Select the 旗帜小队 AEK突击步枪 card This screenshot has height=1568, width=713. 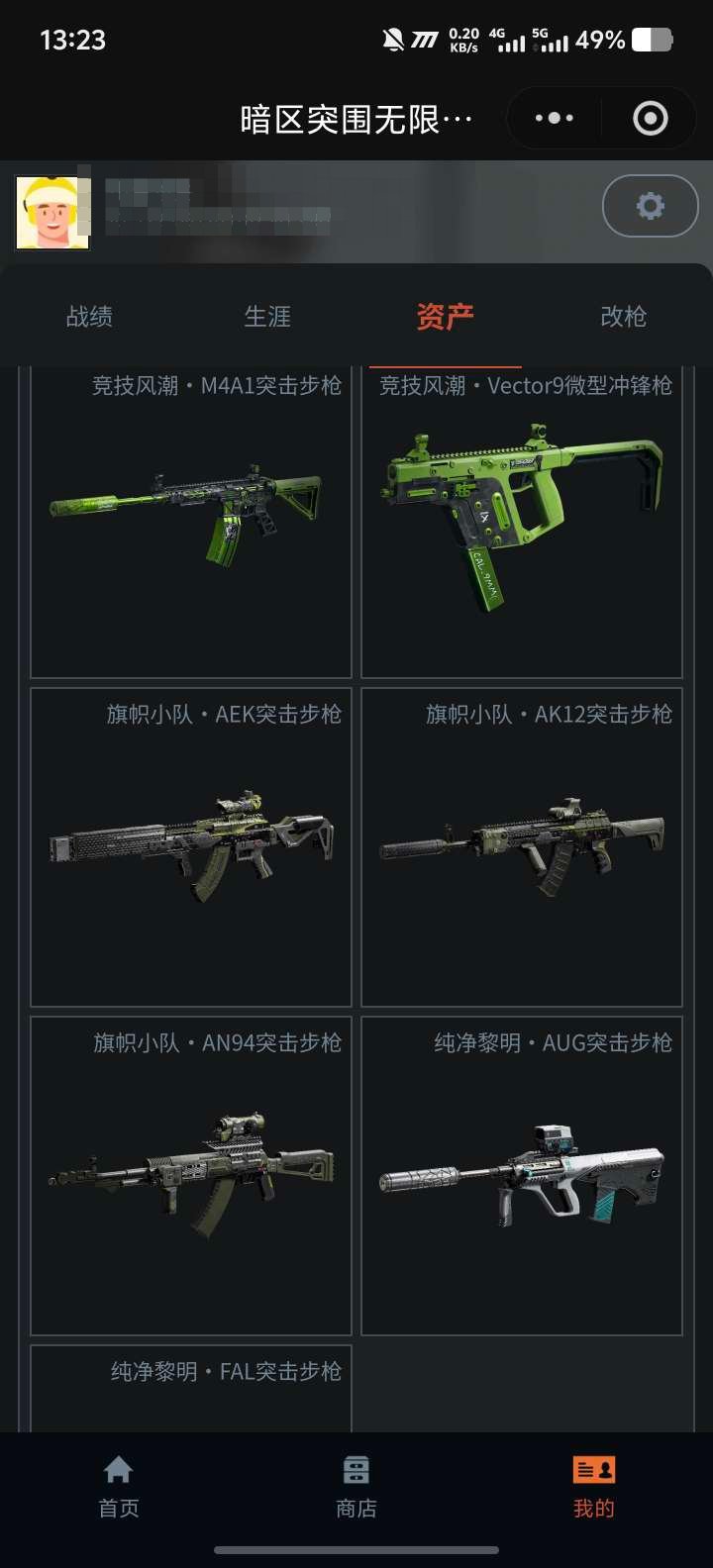[191, 847]
